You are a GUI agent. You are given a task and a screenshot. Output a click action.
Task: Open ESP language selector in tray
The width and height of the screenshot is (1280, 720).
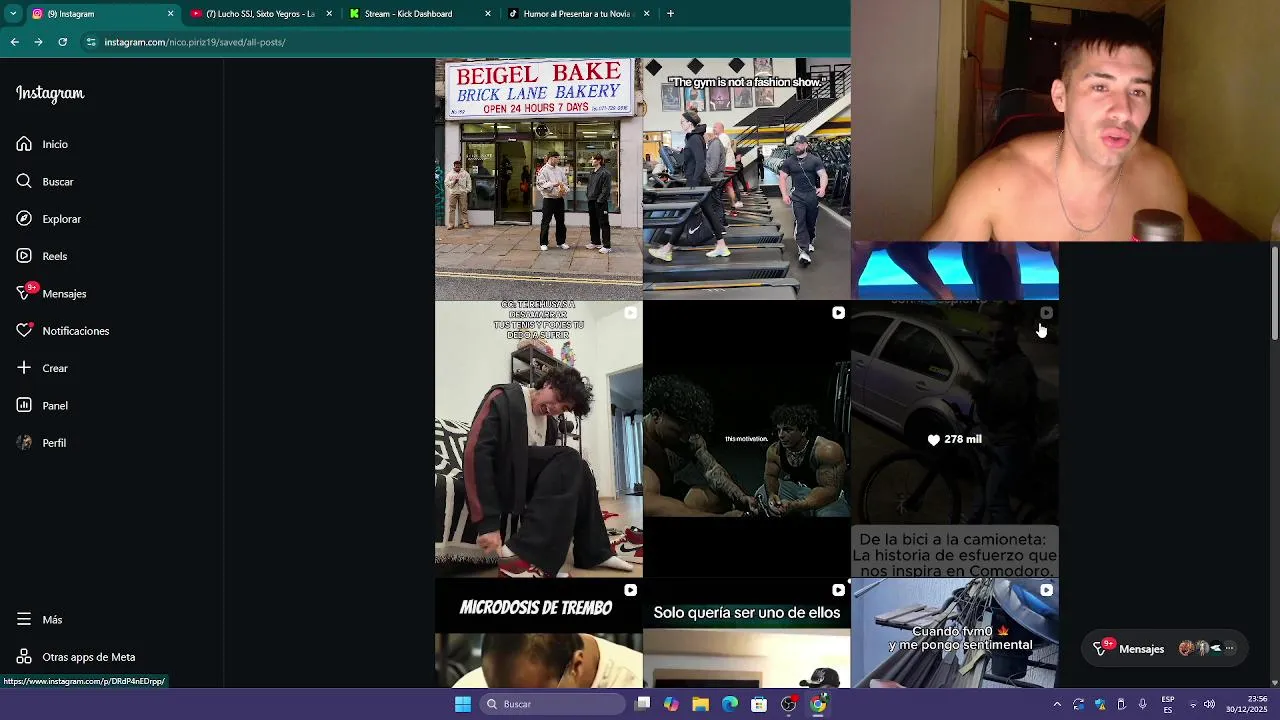(x=1168, y=704)
